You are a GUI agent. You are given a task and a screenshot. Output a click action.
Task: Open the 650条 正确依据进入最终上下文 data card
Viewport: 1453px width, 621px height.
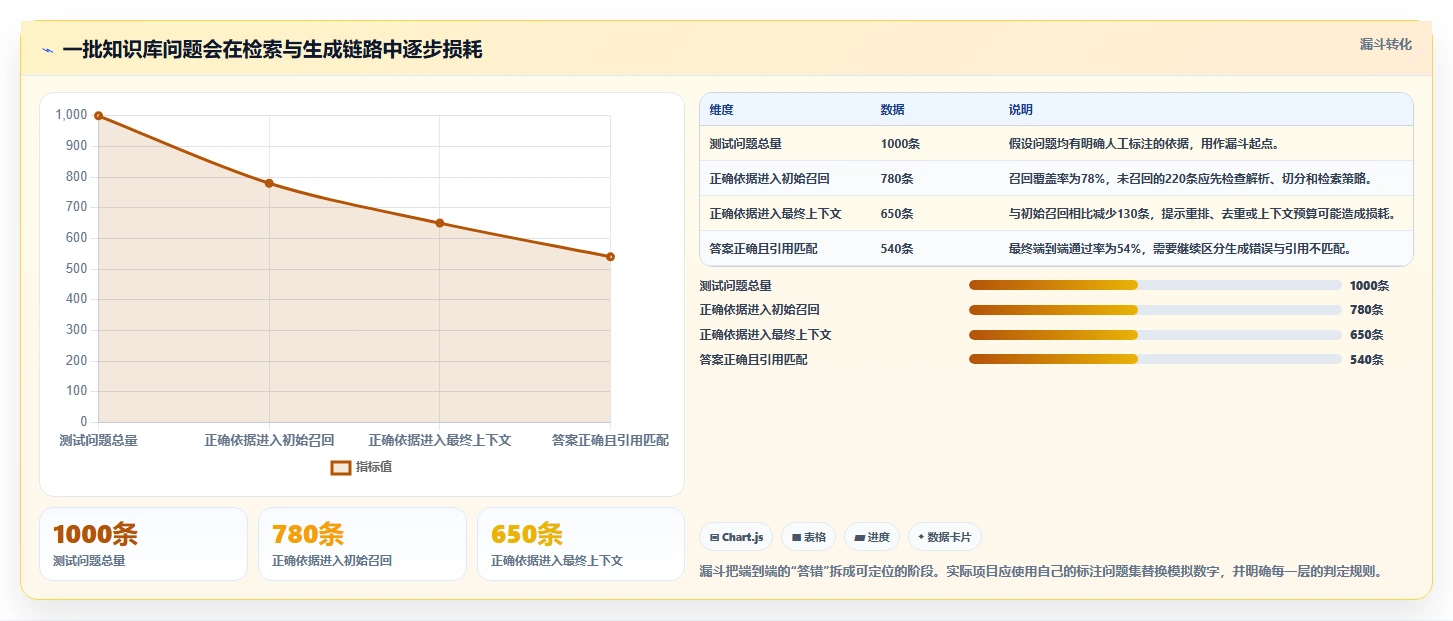click(x=581, y=544)
